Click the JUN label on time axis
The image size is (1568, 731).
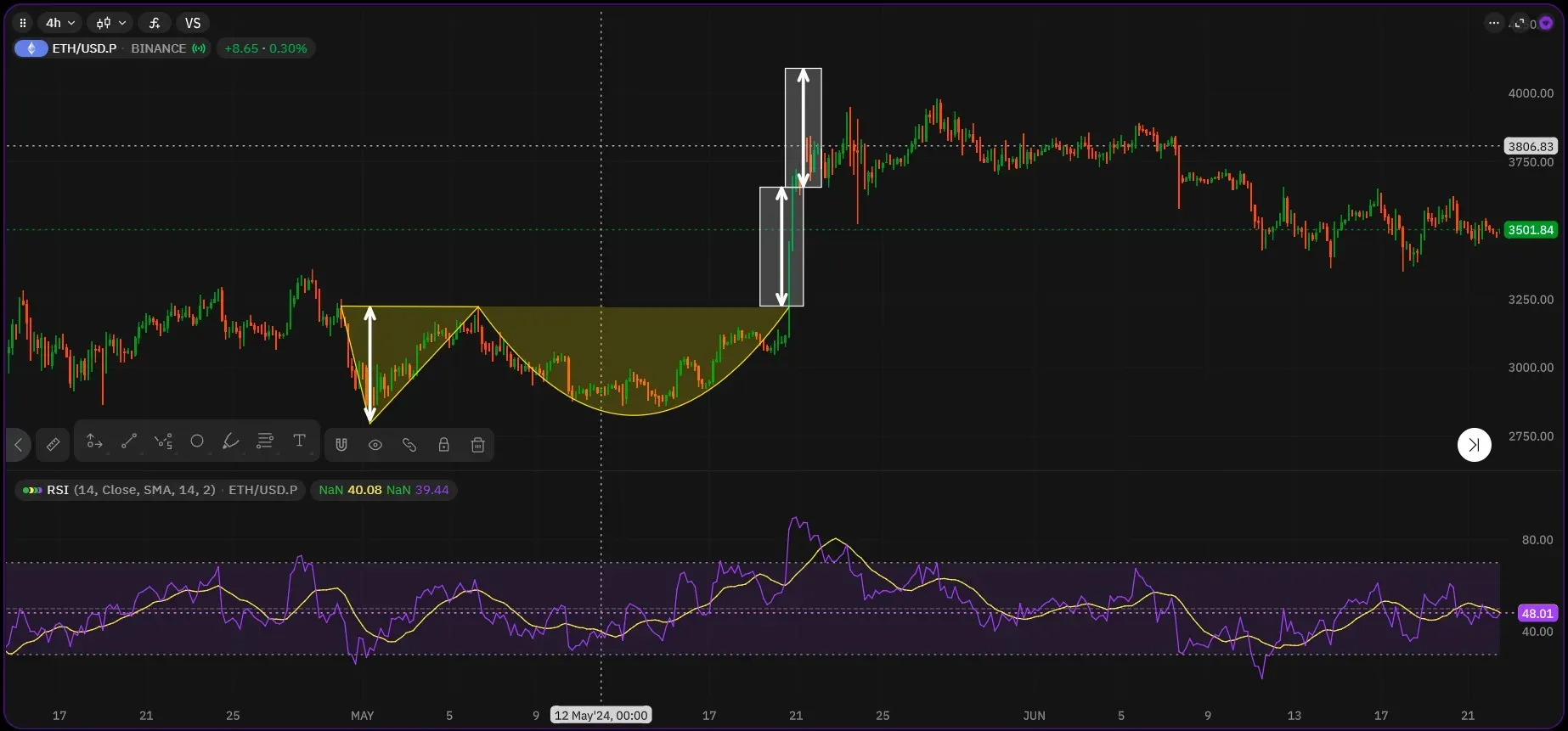point(1035,716)
